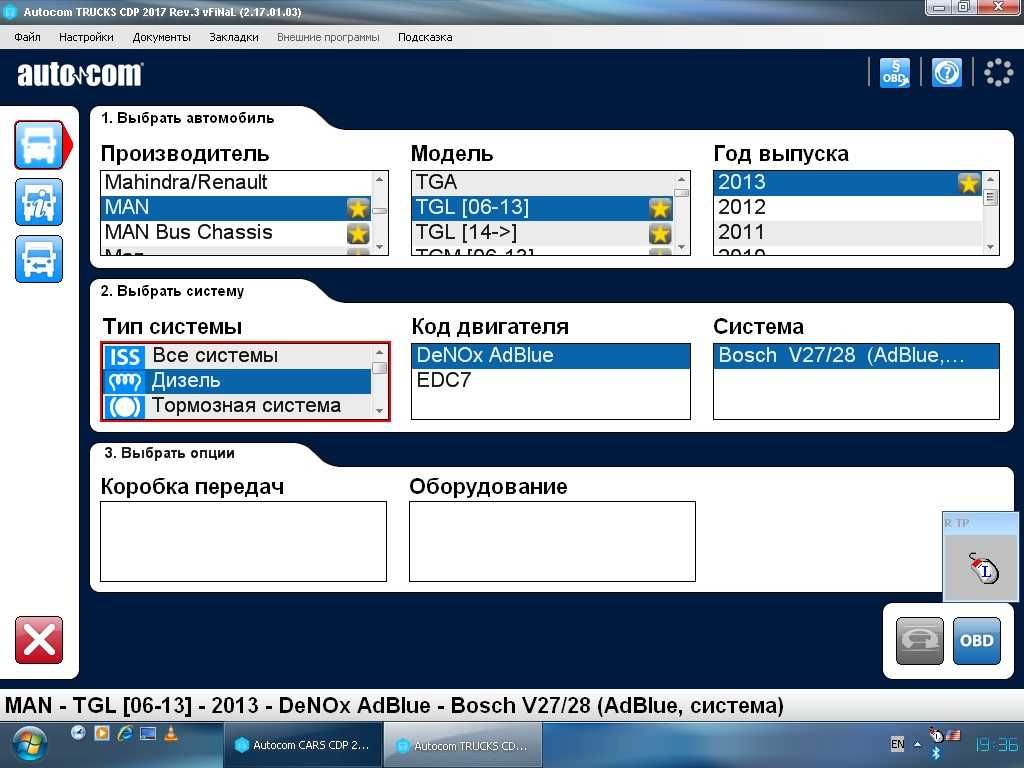Click model list scroll down arrow

(681, 247)
